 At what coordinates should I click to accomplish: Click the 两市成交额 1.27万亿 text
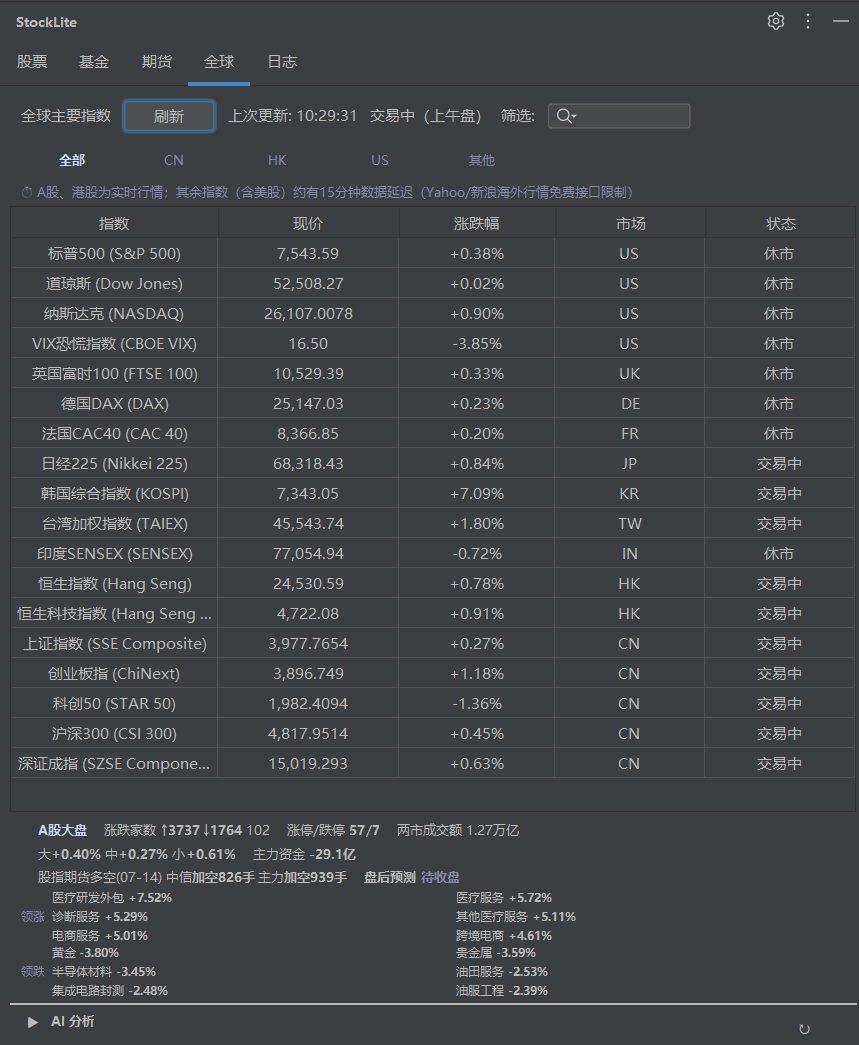point(458,830)
